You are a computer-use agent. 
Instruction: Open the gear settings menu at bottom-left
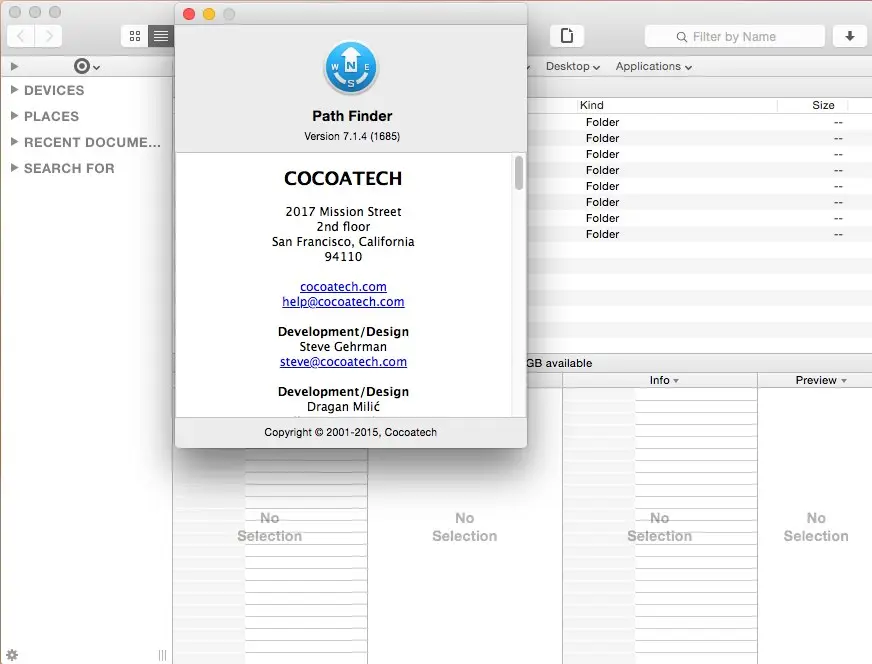tap(12, 655)
